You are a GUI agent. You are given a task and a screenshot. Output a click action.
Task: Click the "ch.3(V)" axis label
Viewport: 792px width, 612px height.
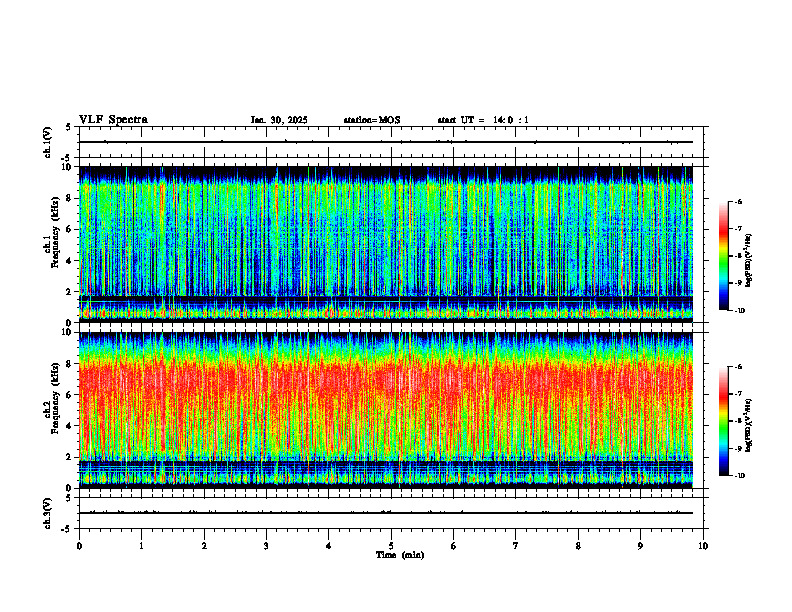(x=48, y=513)
